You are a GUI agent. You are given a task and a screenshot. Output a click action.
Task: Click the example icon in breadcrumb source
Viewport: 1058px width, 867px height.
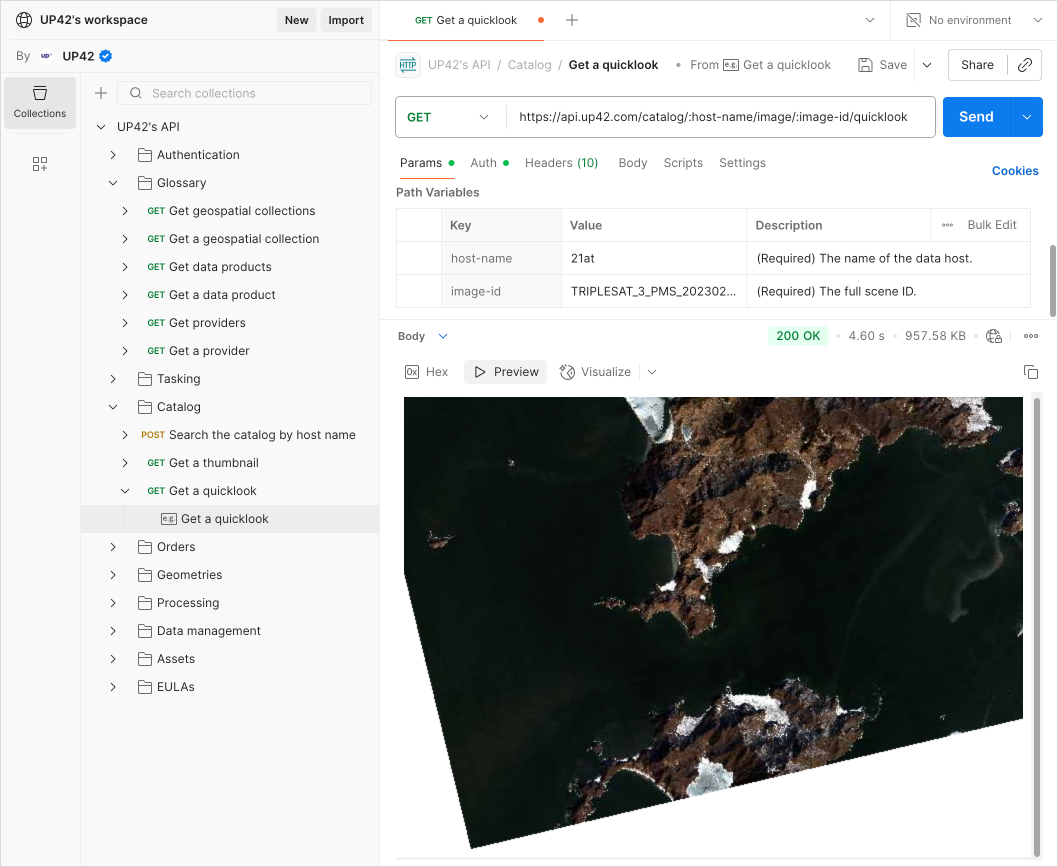tap(731, 65)
